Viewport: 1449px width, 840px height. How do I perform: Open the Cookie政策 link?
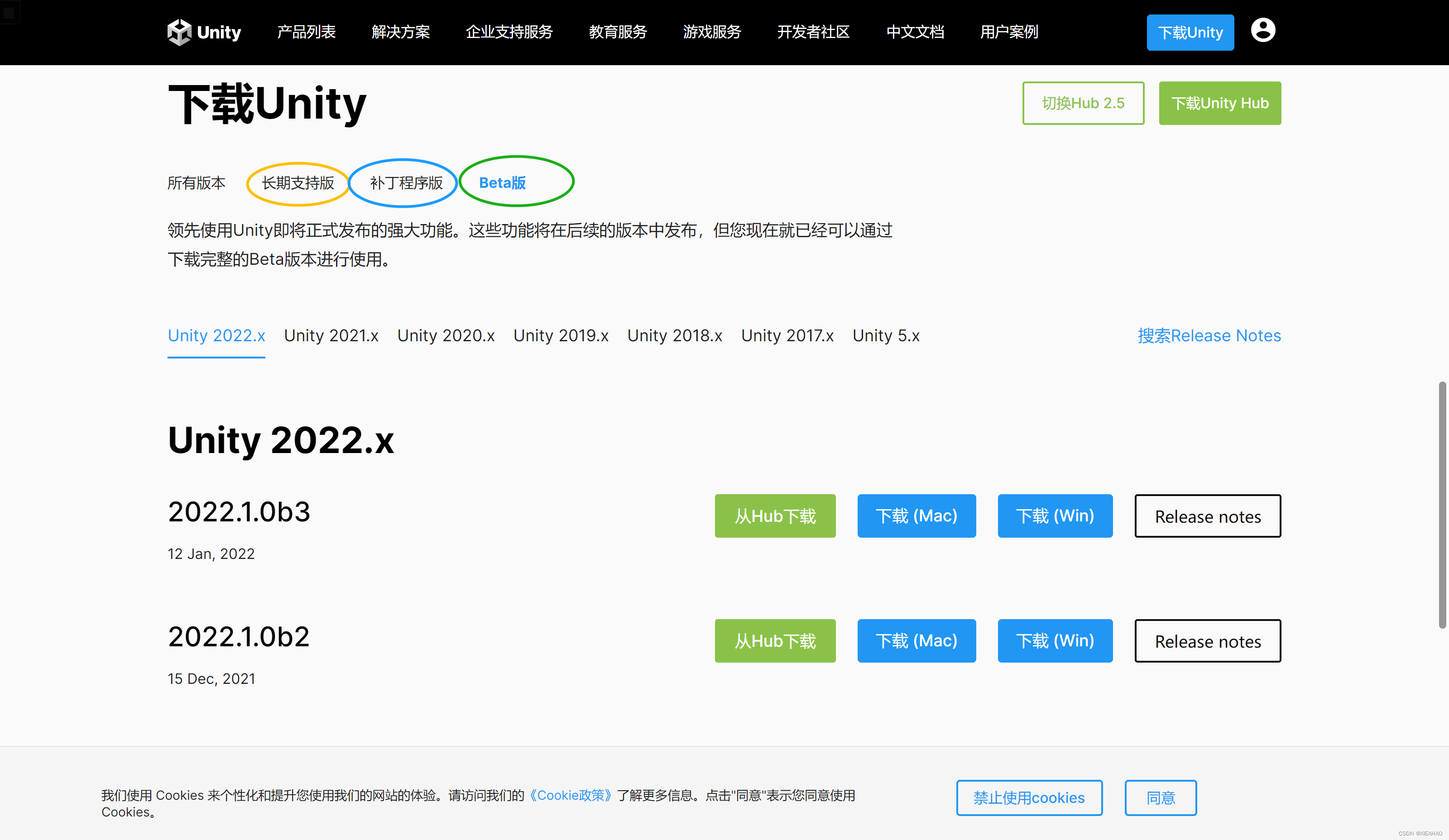(x=571, y=795)
